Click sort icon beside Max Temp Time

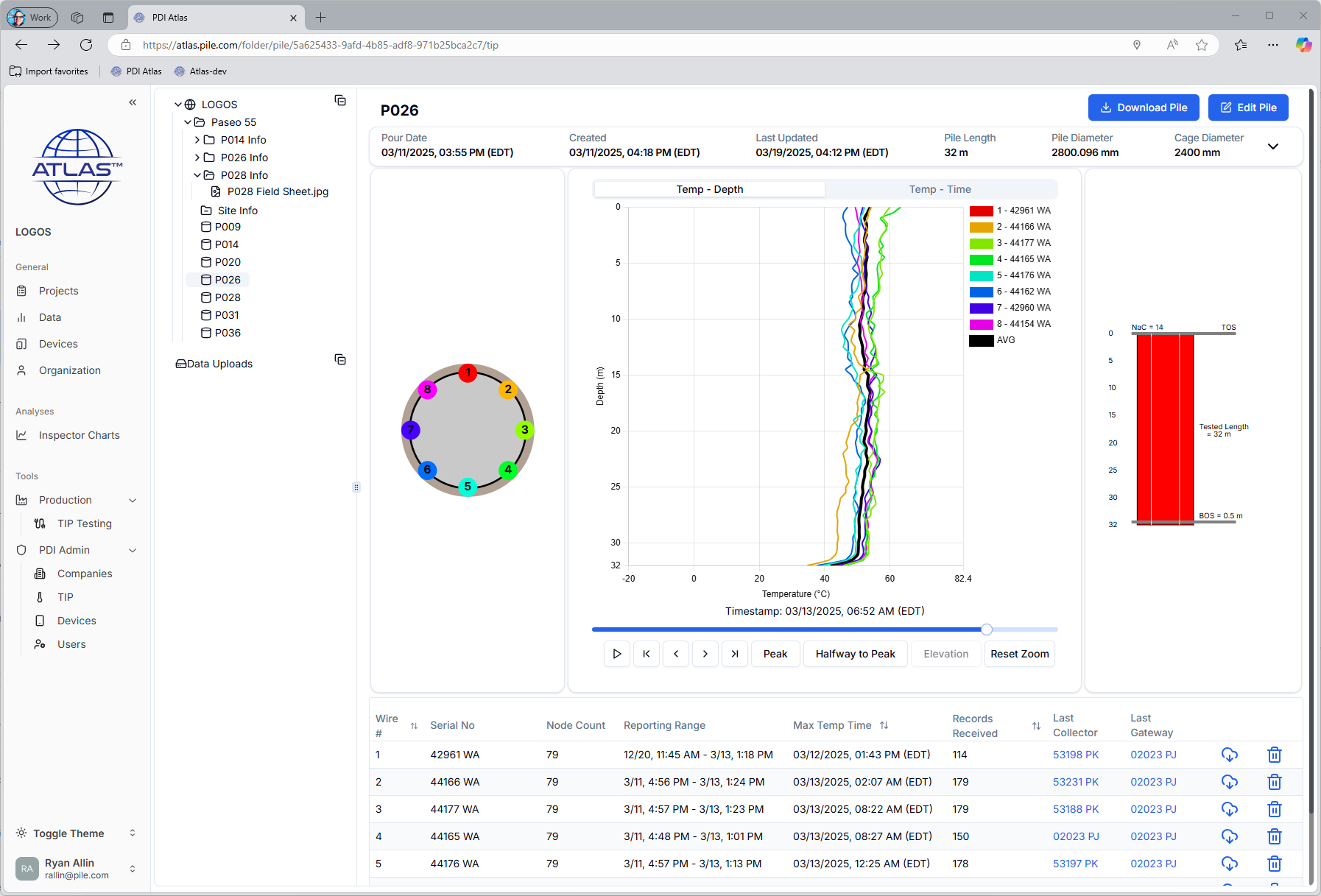(884, 725)
